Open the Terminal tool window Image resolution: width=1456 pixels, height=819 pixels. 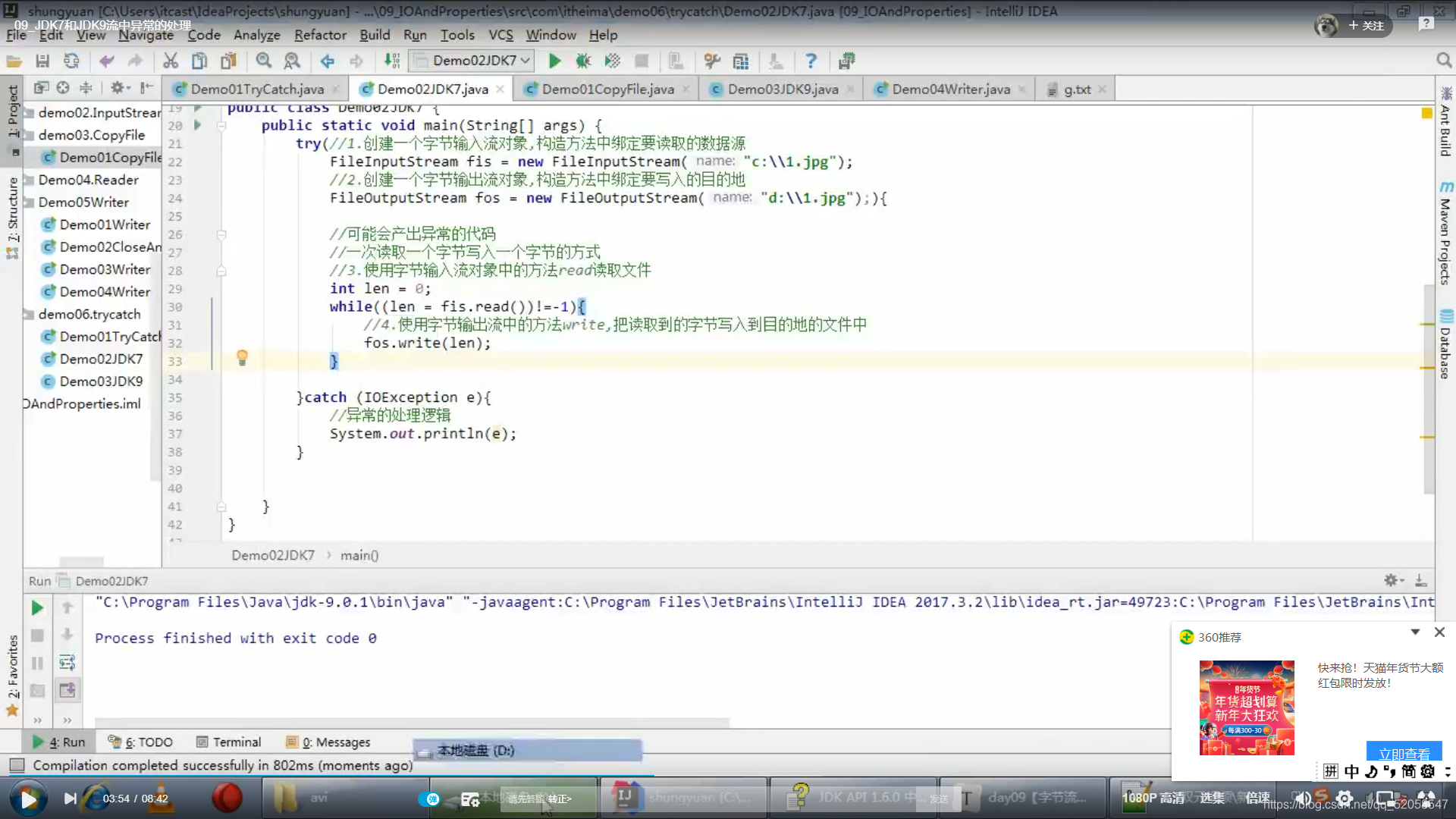click(228, 742)
